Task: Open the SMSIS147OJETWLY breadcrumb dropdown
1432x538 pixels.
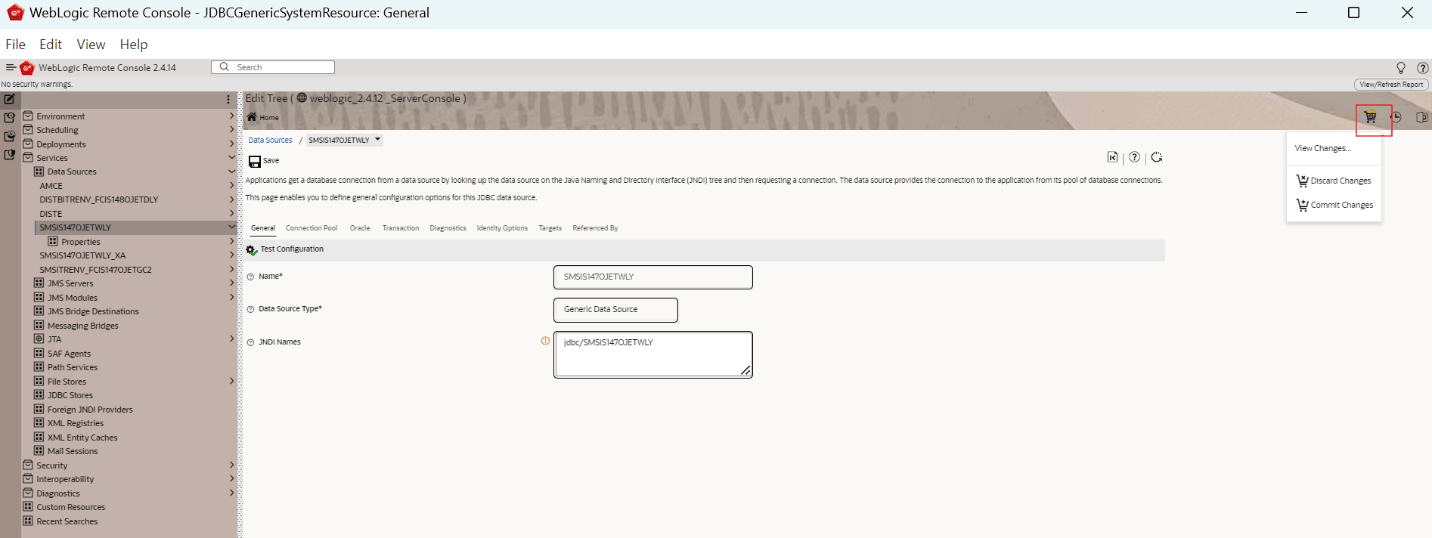Action: (378, 140)
